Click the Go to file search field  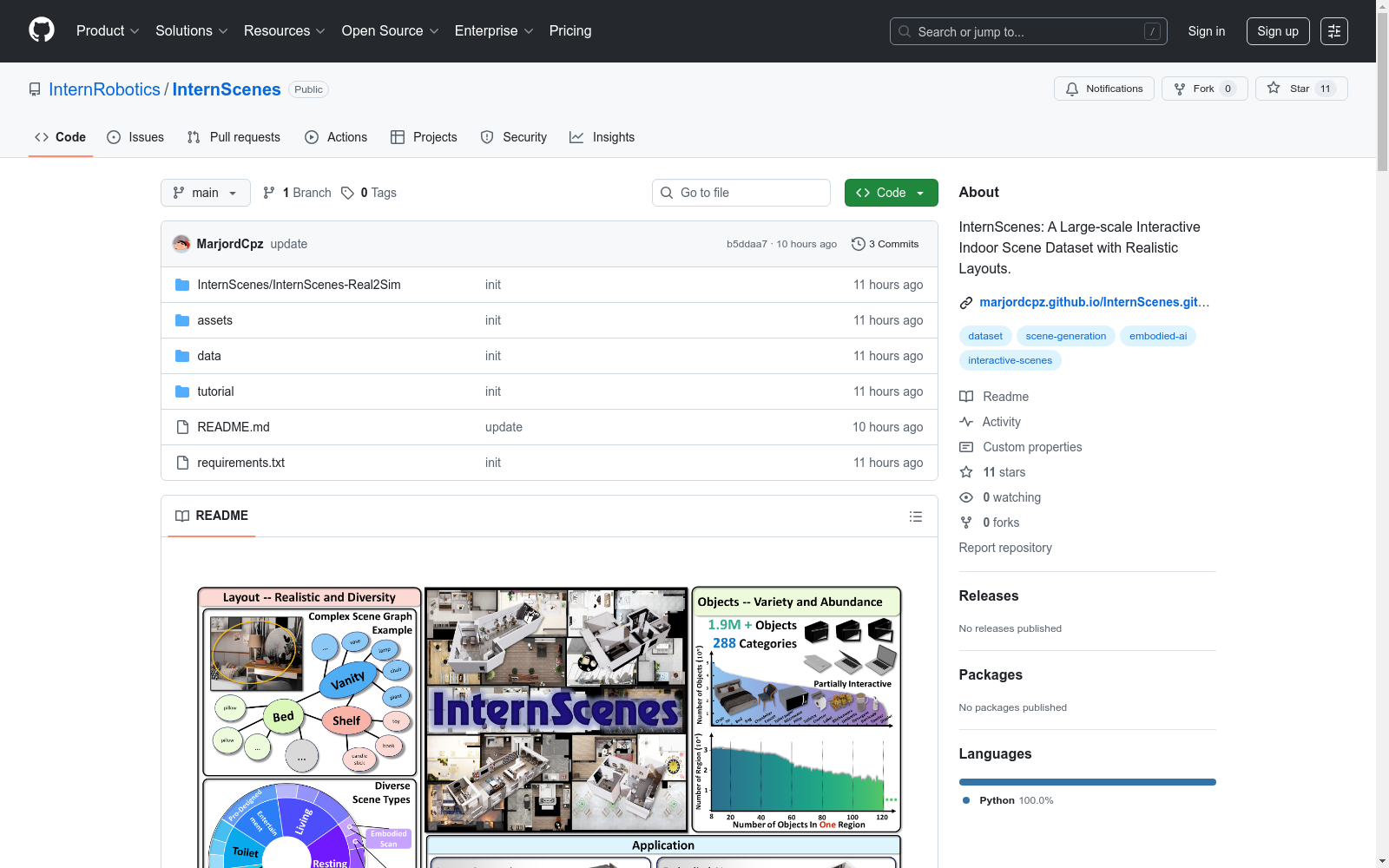pyautogui.click(x=741, y=193)
